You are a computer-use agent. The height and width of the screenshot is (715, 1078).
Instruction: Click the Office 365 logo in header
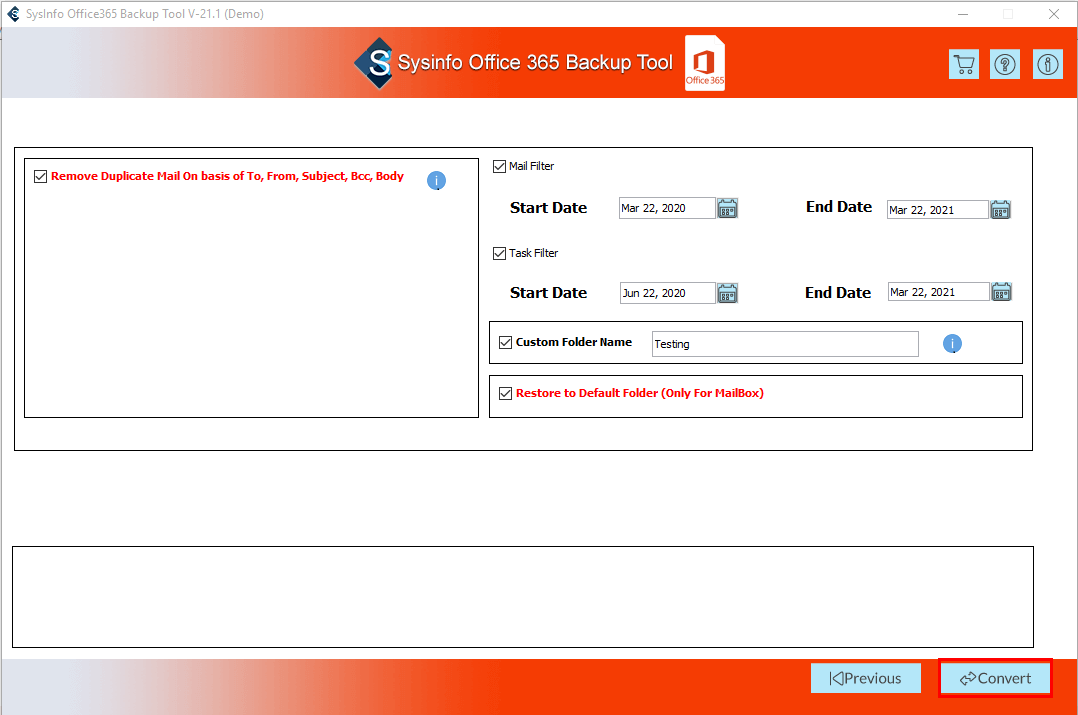(705, 64)
